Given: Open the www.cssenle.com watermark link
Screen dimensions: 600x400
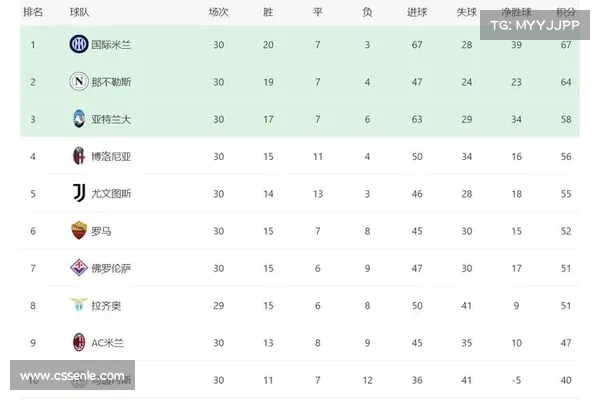Looking at the screenshot, I should 72,375.
